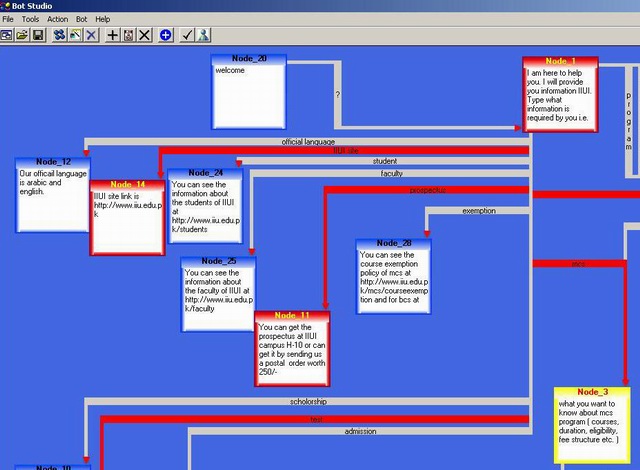Click the red 'IIUI site' connector
This screenshot has height=470, width=640.
coord(346,151)
